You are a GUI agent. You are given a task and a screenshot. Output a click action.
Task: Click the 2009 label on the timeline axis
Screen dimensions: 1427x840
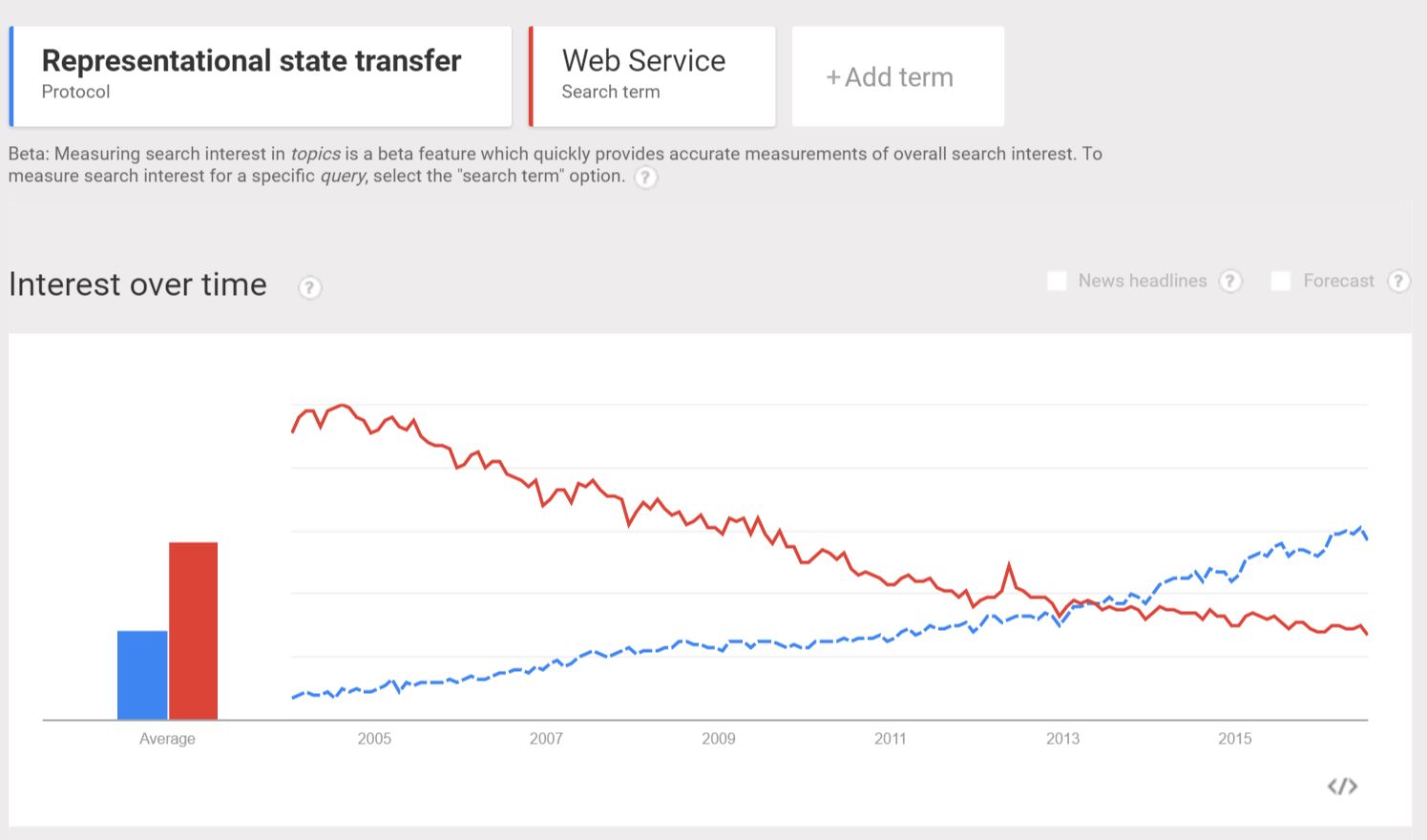coord(719,738)
